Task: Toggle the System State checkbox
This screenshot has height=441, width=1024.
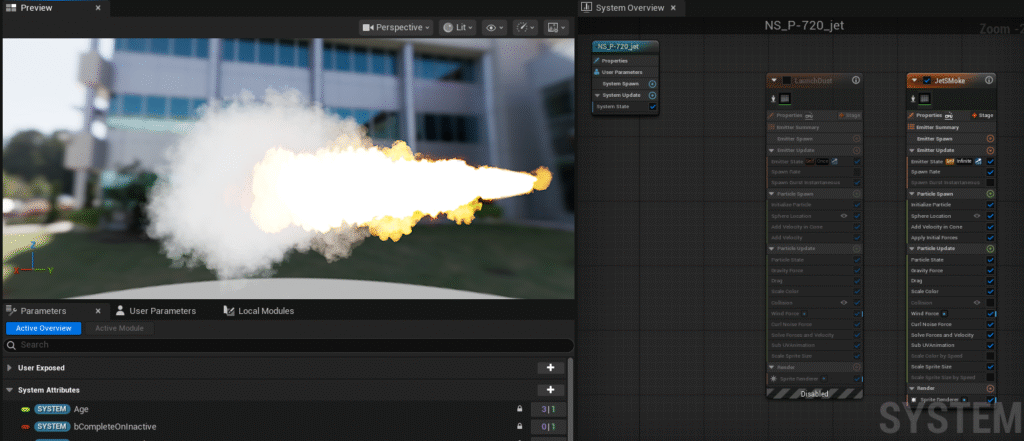Action: tap(652, 106)
